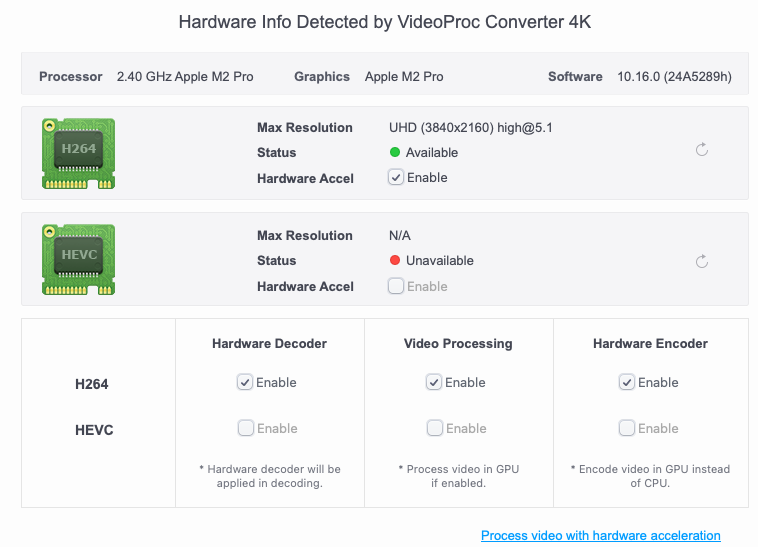Click the red Unavailable status indicator
The height and width of the screenshot is (547, 758).
pyautogui.click(x=395, y=261)
